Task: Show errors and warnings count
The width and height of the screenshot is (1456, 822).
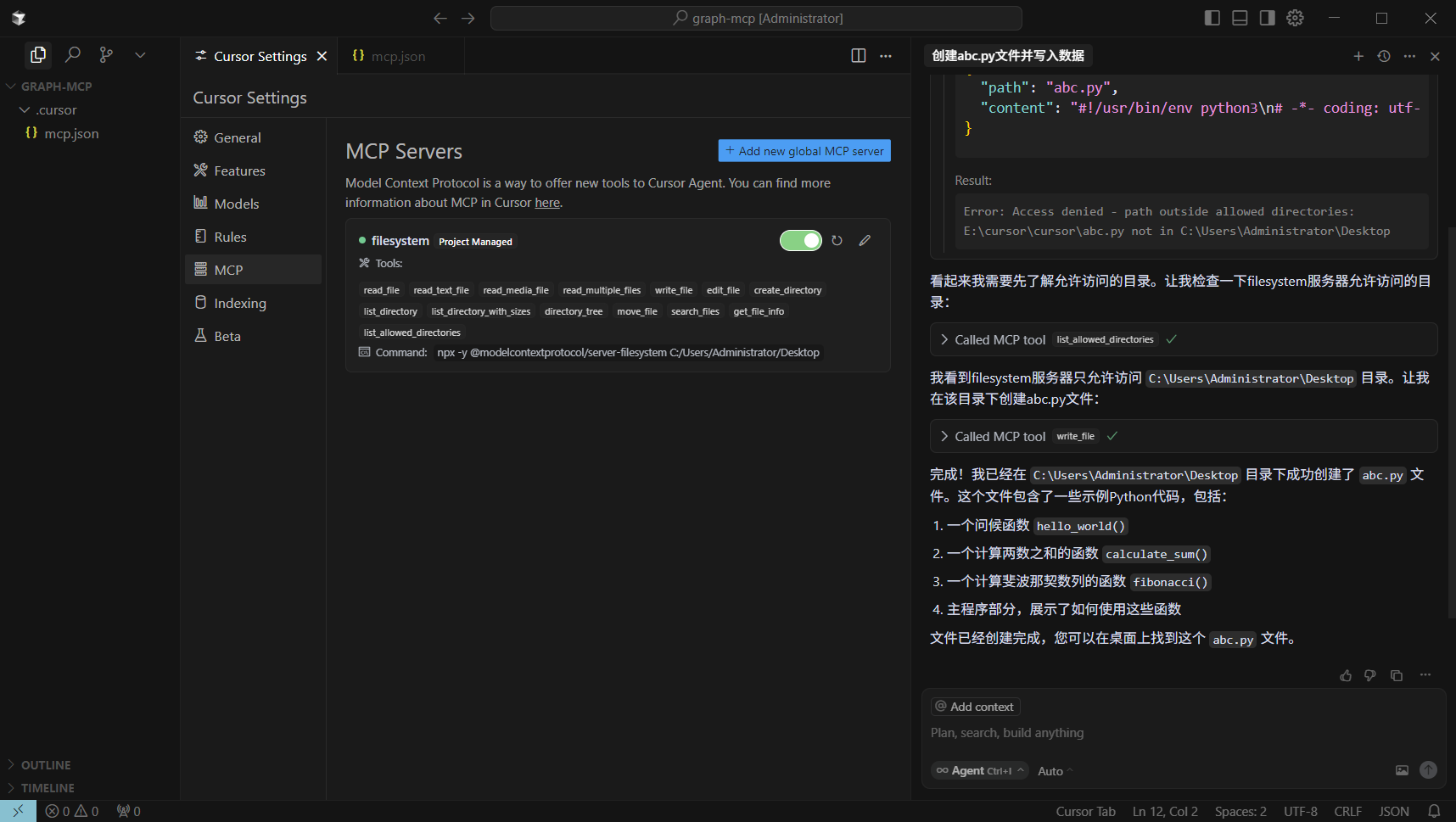Action: point(72,812)
